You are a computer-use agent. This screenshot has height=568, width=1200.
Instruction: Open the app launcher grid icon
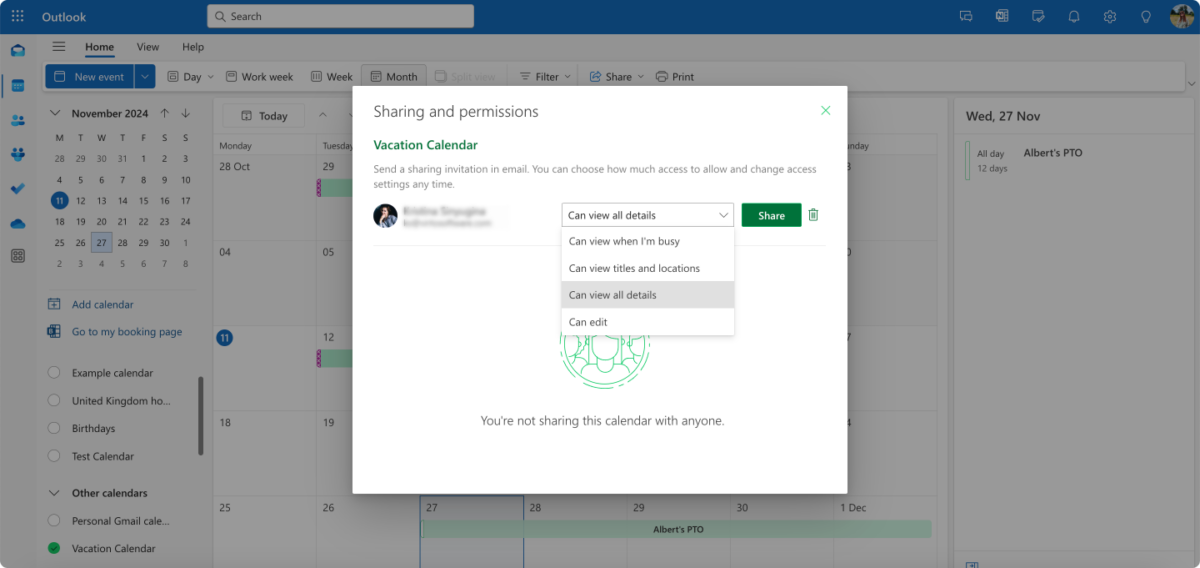click(x=17, y=17)
